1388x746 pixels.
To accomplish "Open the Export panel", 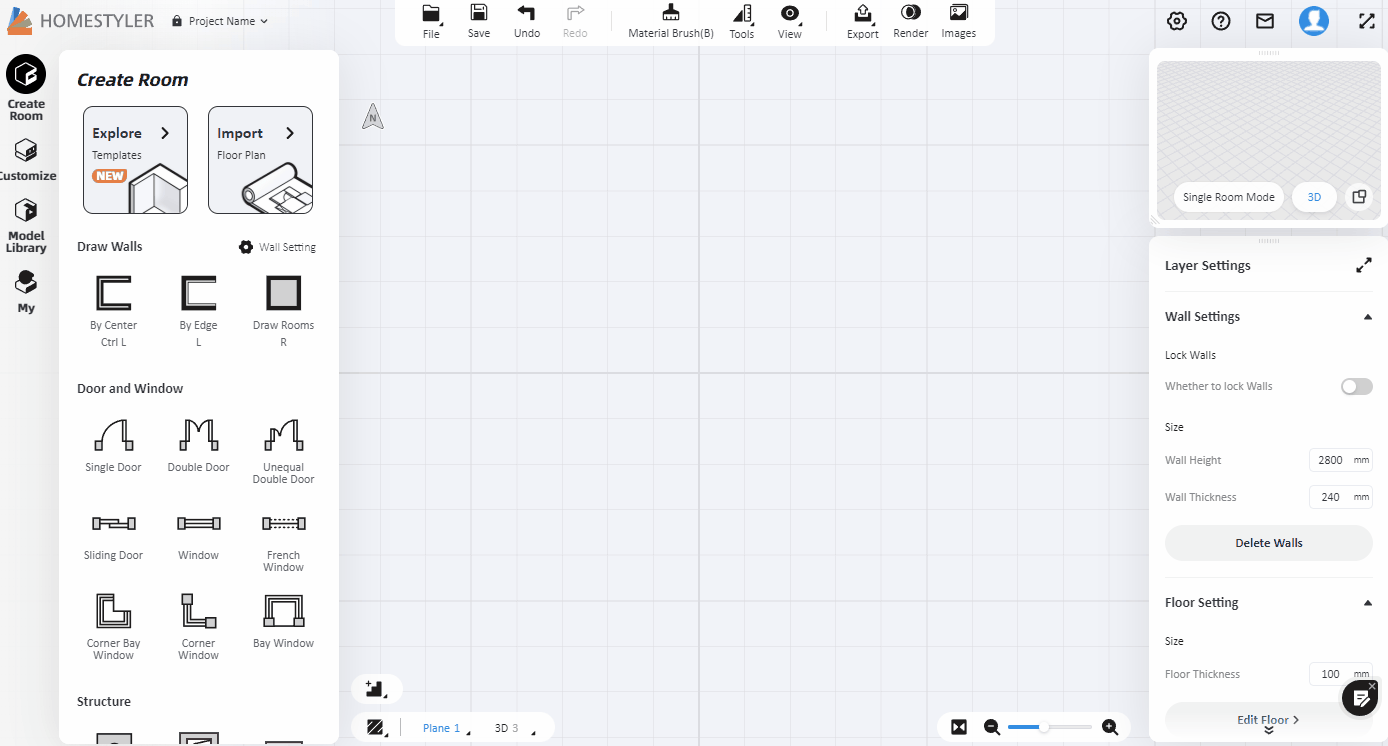I will coord(862,21).
